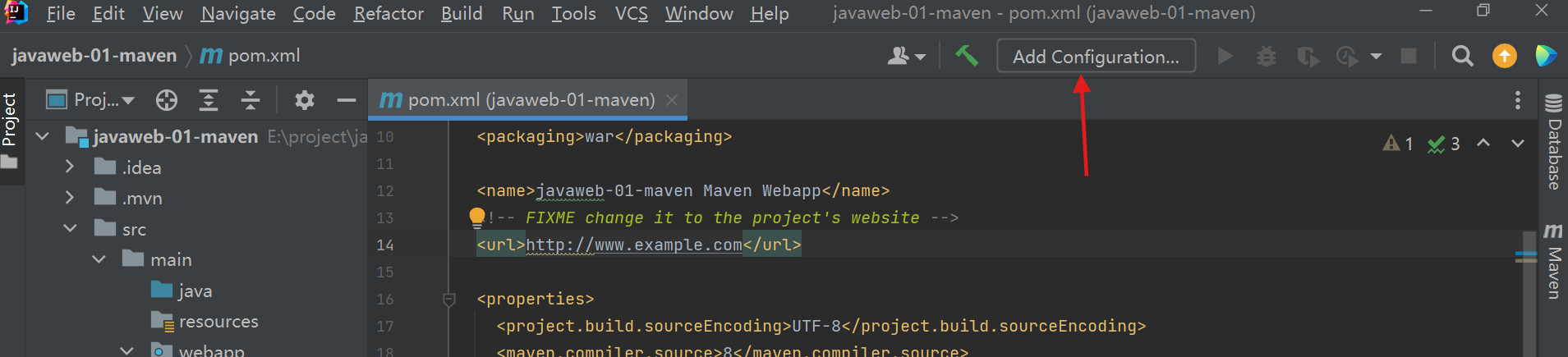
Task: Open editor tab three-dots menu
Action: [x=1518, y=100]
